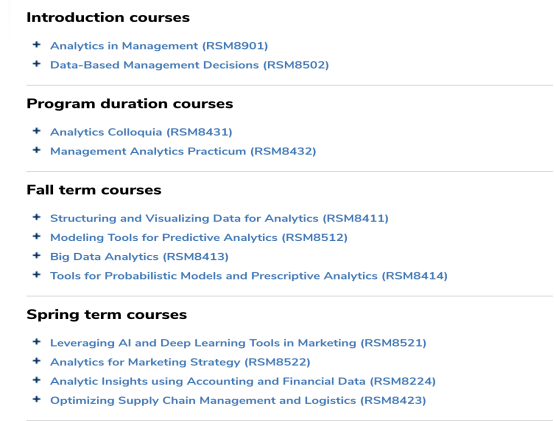Viewport: 554px width, 421px height.
Task: Open Optimizing Supply Chain Management (RSM8423) link
Action: (x=238, y=401)
